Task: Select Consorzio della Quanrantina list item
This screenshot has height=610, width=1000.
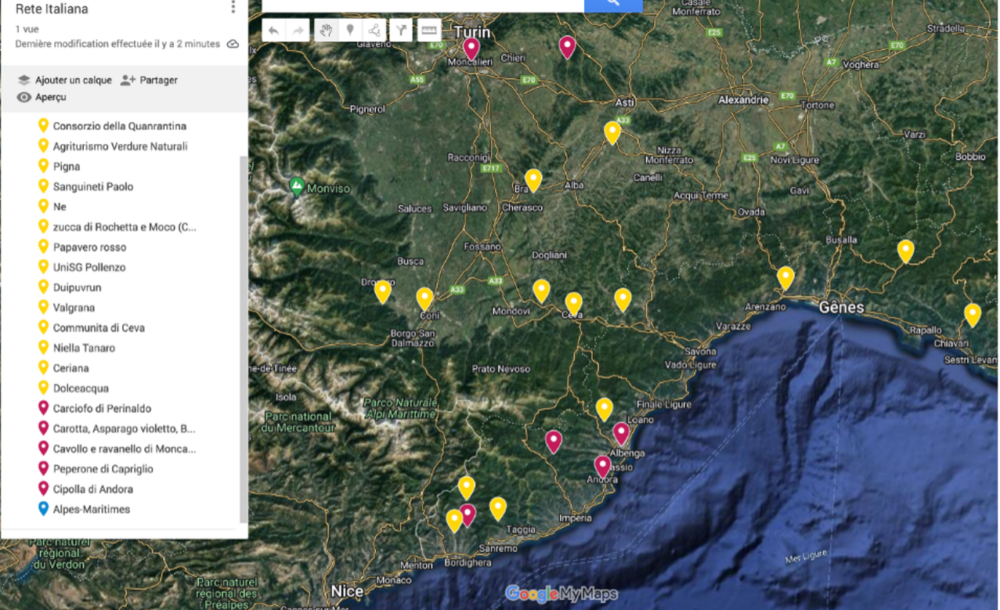Action: (x=119, y=126)
